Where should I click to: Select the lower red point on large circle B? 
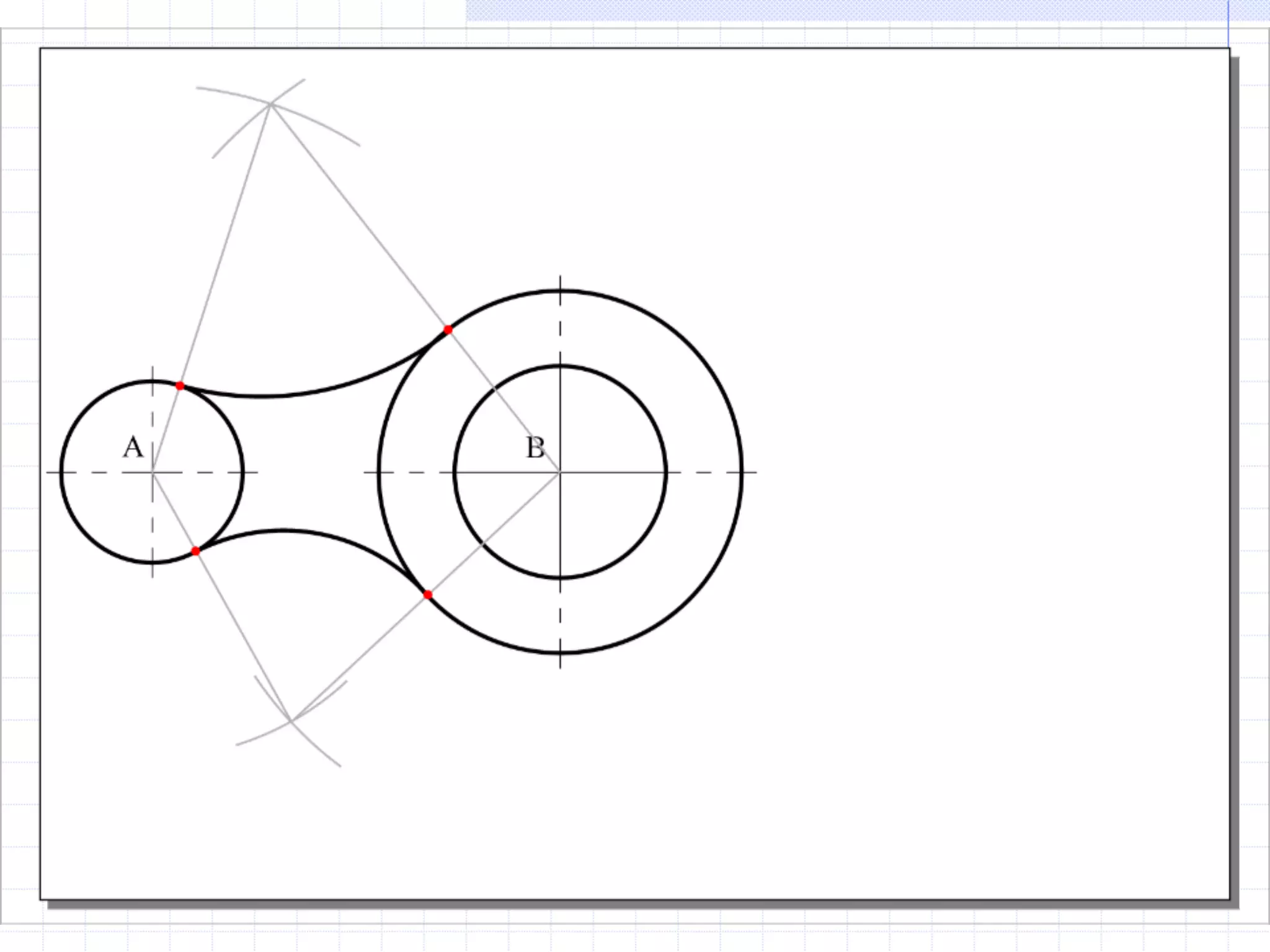click(427, 594)
